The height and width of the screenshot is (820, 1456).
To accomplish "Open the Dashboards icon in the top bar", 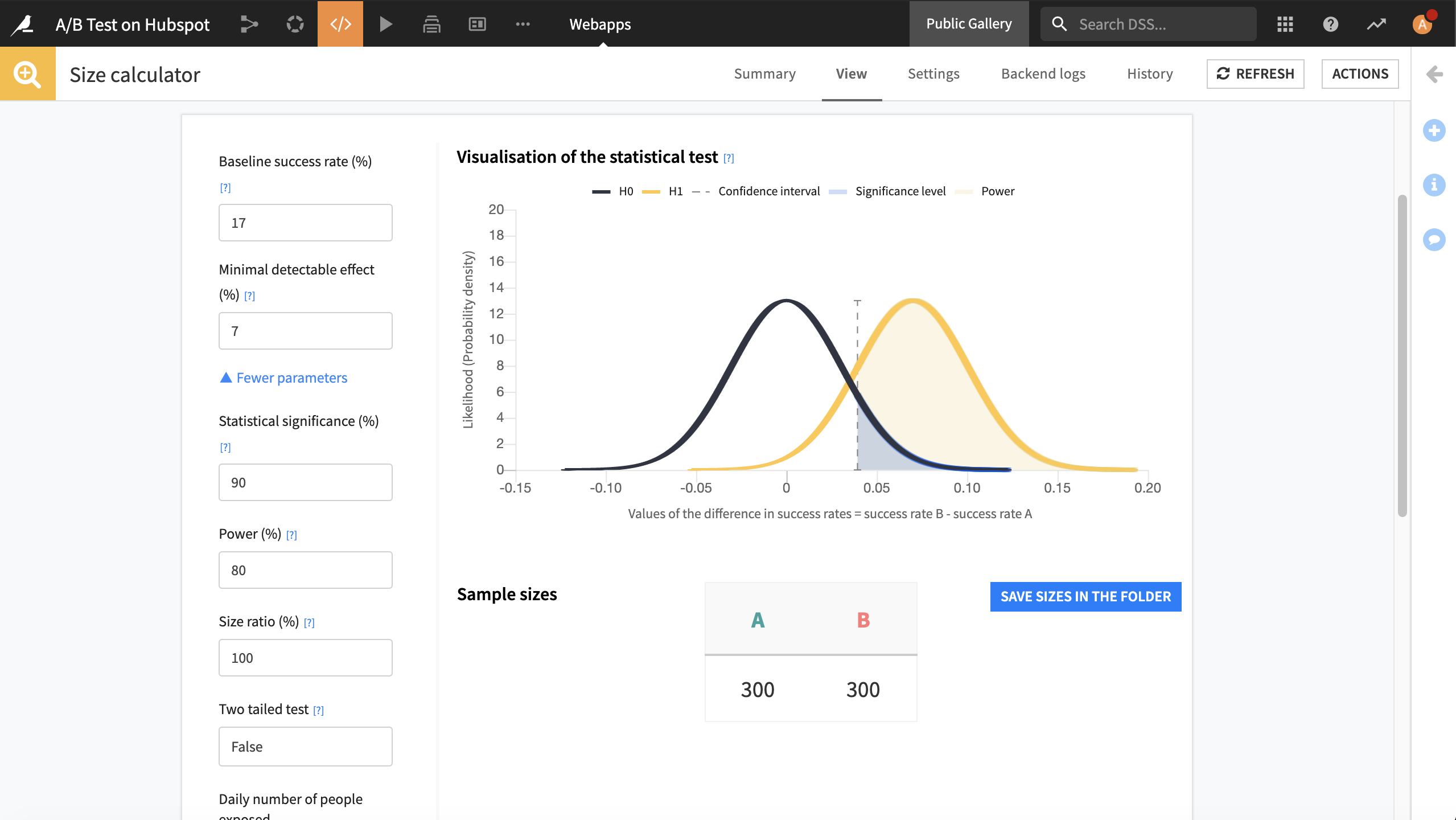I will click(x=477, y=24).
